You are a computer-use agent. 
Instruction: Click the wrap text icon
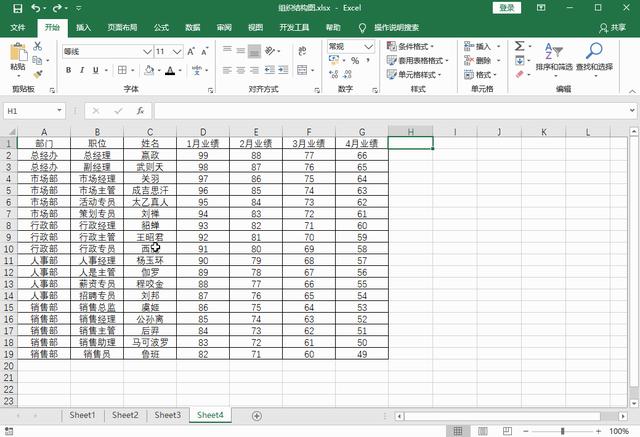pos(302,51)
